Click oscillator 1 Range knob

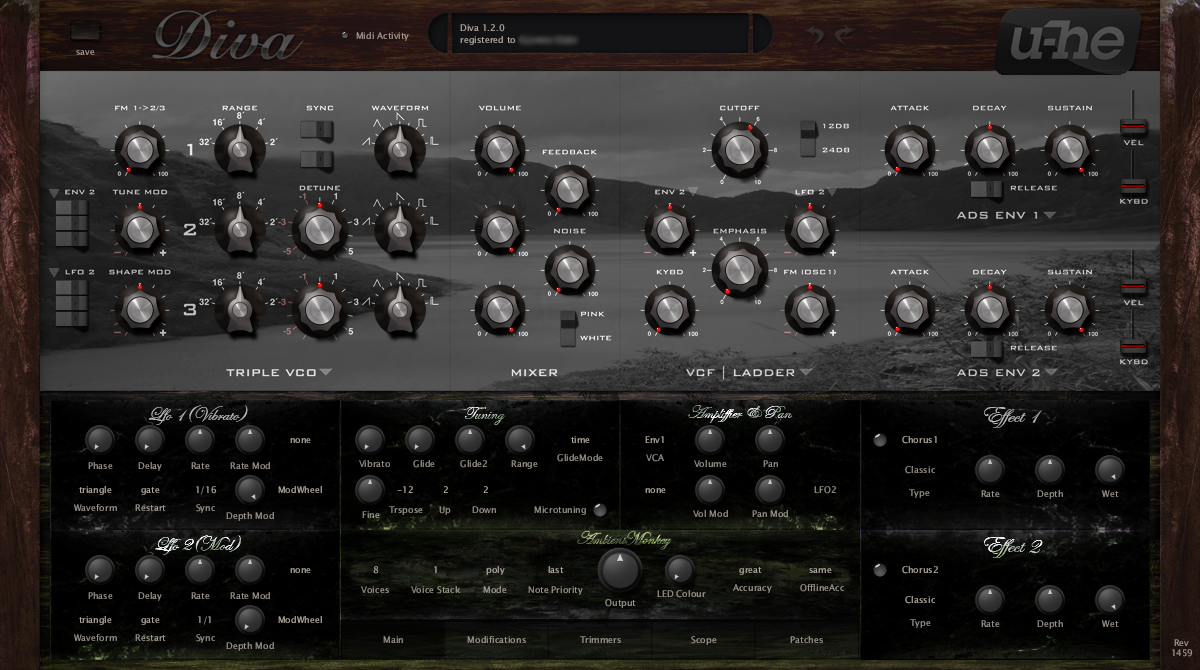(x=238, y=149)
